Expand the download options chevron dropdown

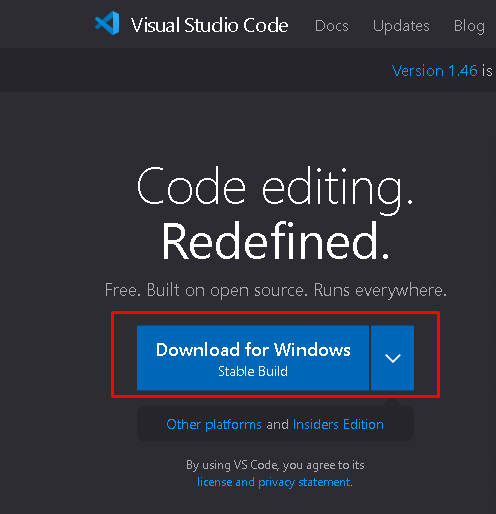coord(393,358)
